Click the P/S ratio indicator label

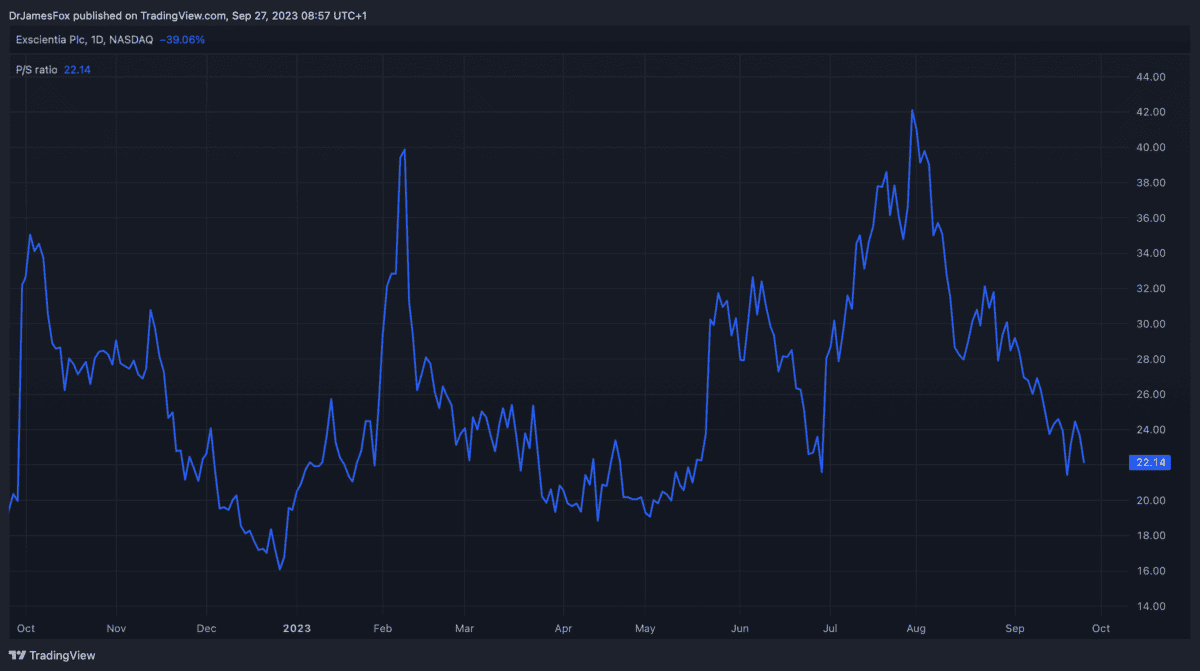37,69
